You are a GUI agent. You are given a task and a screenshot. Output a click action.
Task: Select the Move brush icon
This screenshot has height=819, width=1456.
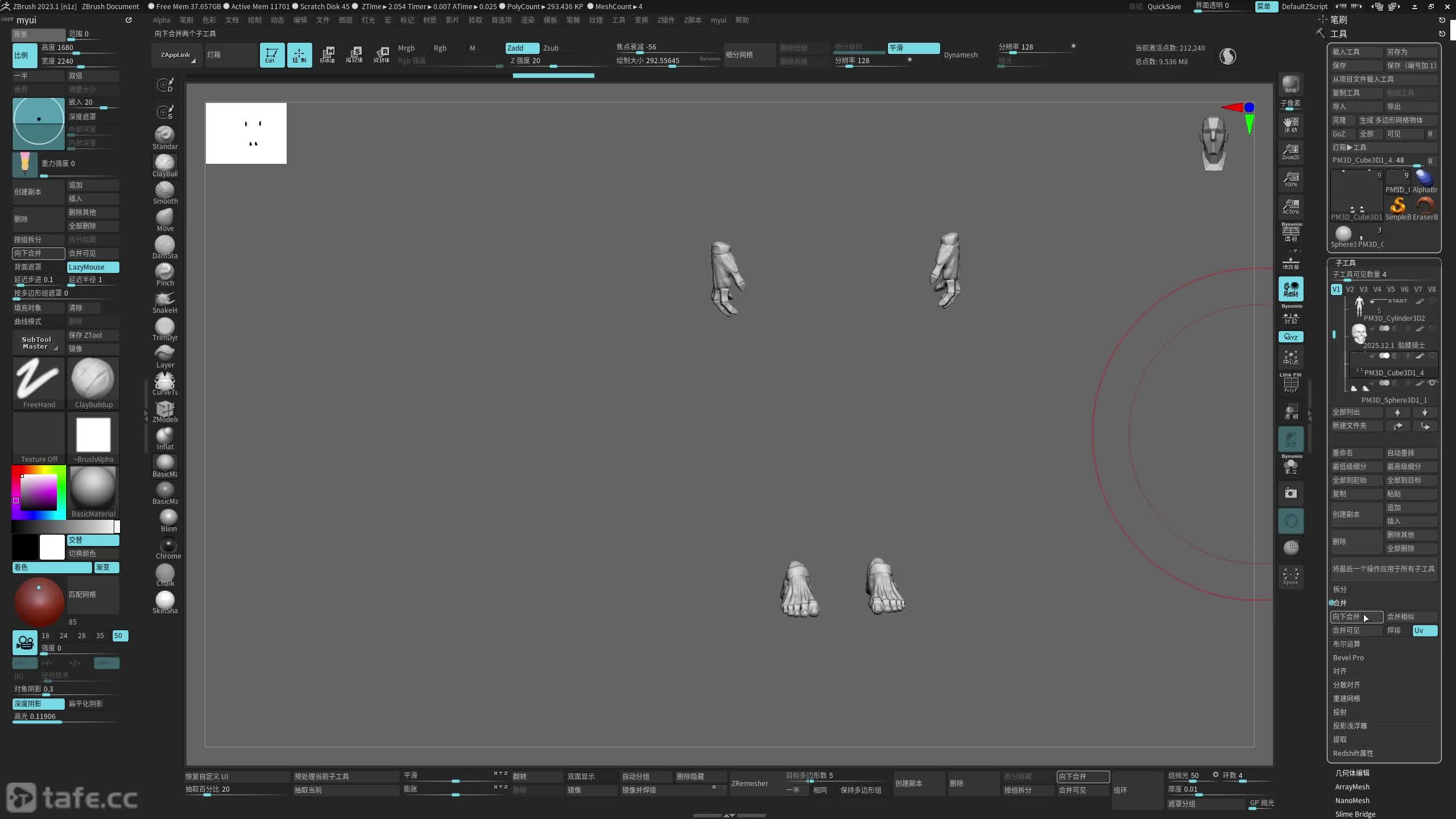[164, 220]
